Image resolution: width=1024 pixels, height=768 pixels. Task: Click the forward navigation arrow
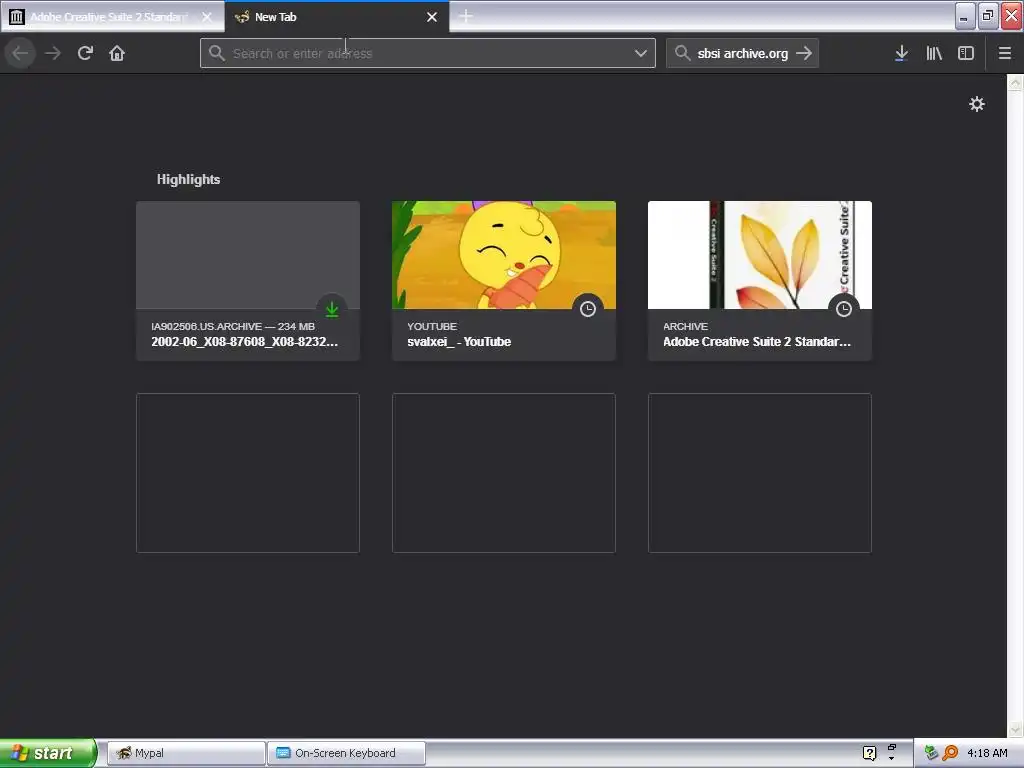pyautogui.click(x=53, y=53)
